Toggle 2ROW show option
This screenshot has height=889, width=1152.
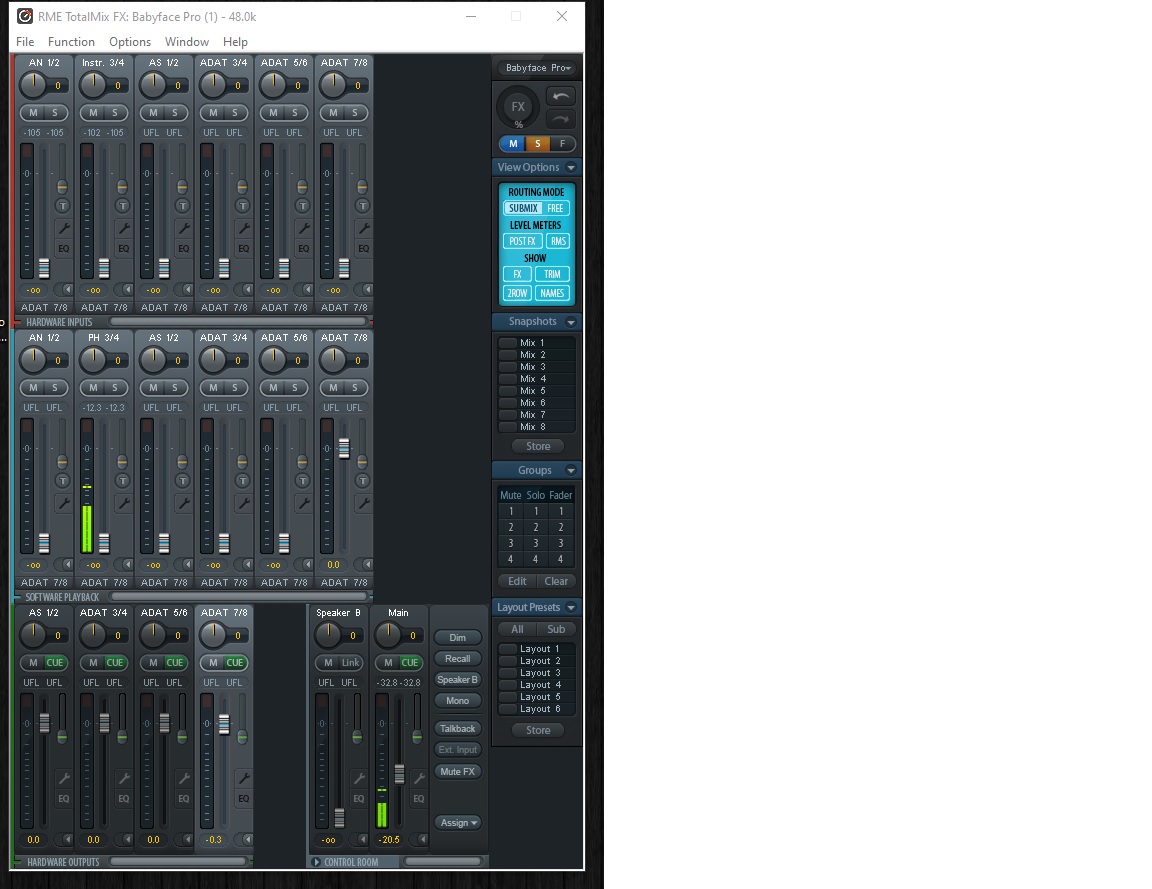(x=517, y=293)
